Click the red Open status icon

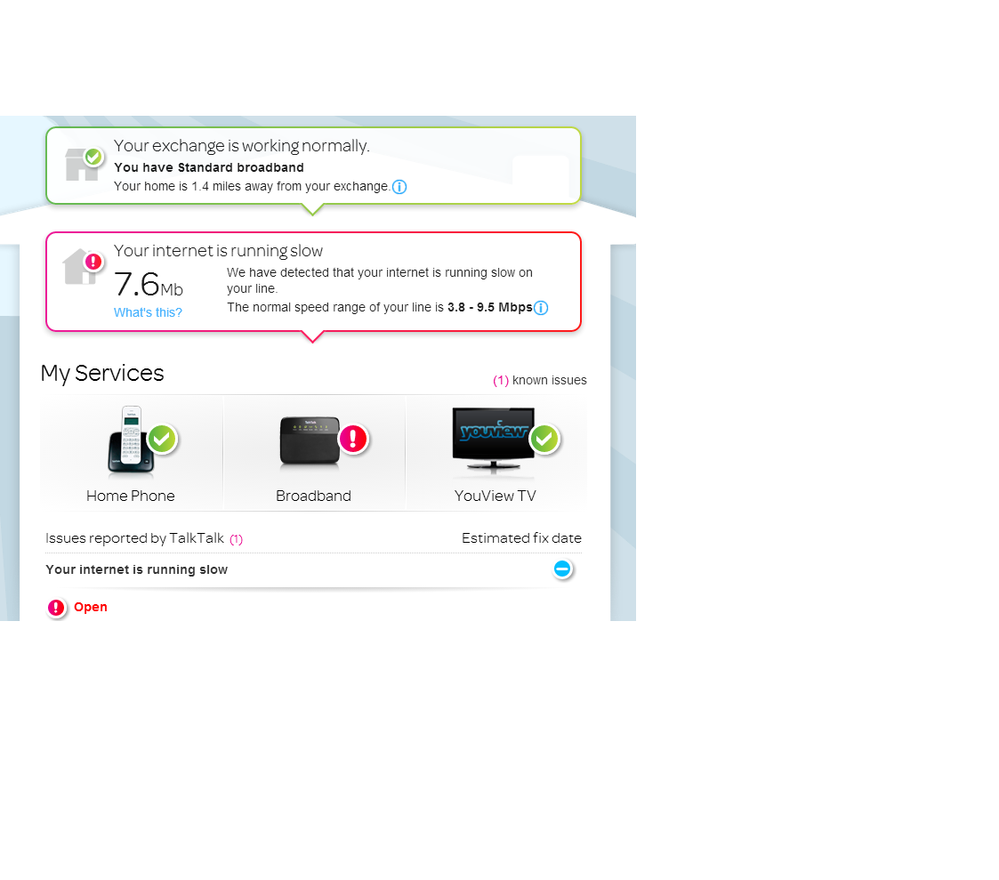tap(56, 608)
